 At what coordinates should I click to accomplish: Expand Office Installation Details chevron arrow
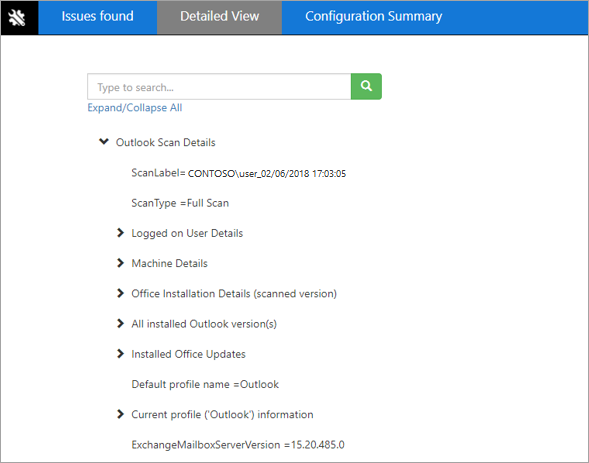[120, 293]
